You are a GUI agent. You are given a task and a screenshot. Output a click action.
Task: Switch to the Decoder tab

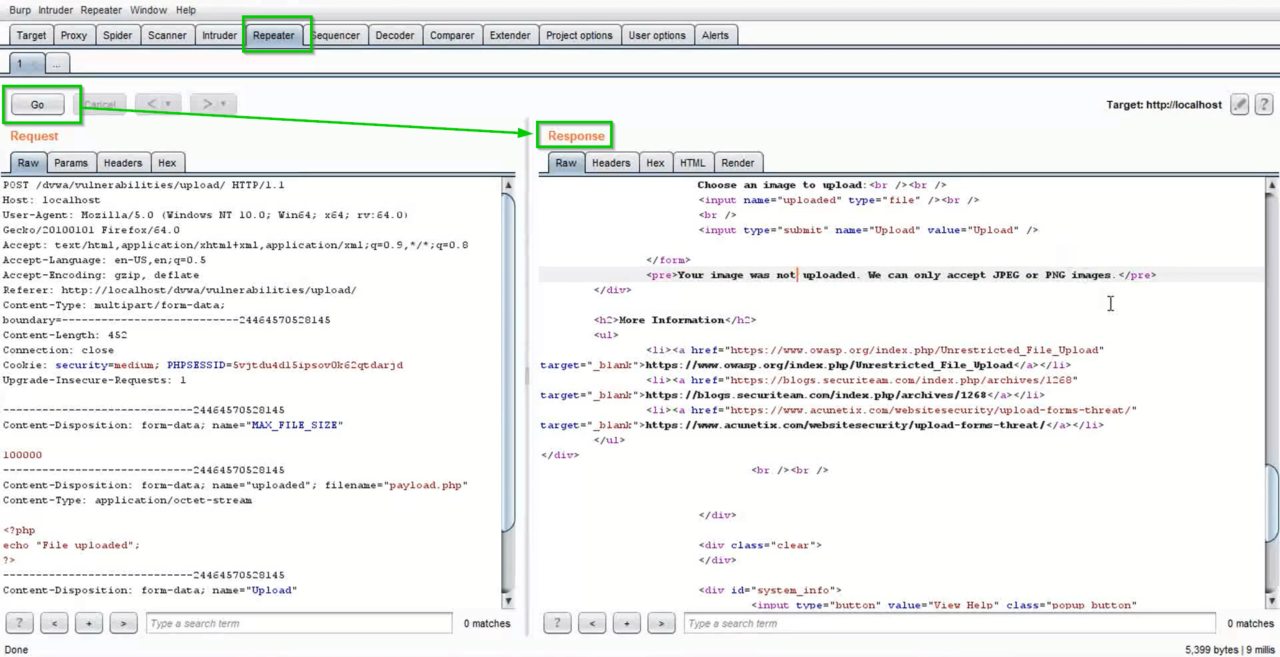[394, 35]
